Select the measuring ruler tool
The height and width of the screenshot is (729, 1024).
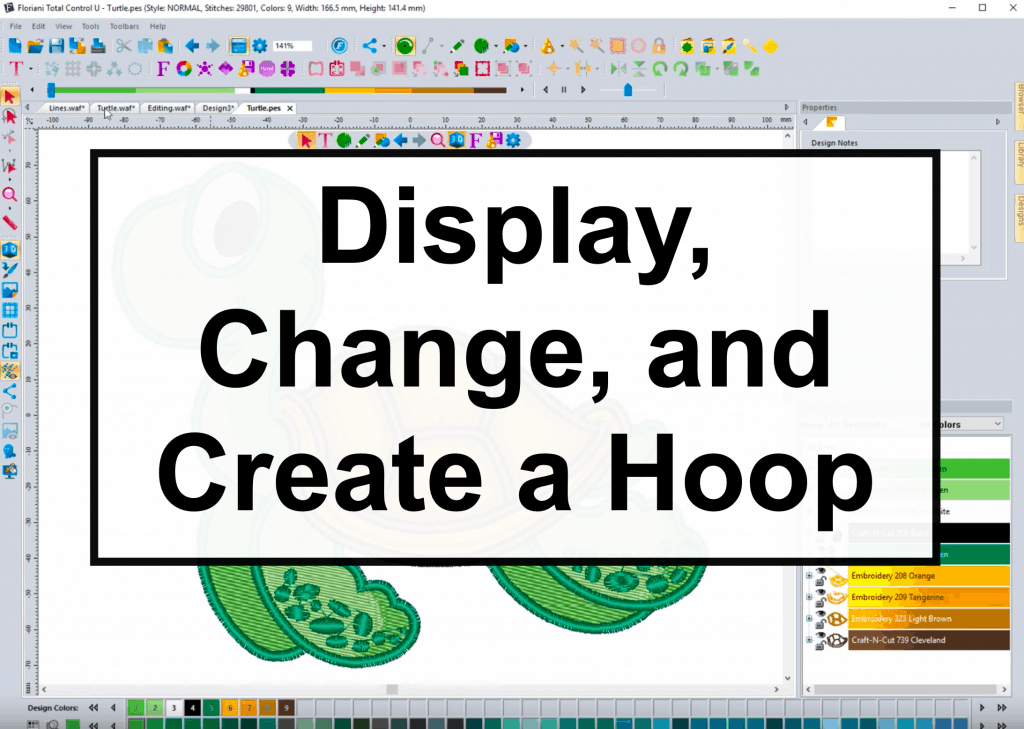pyautogui.click(x=11, y=221)
